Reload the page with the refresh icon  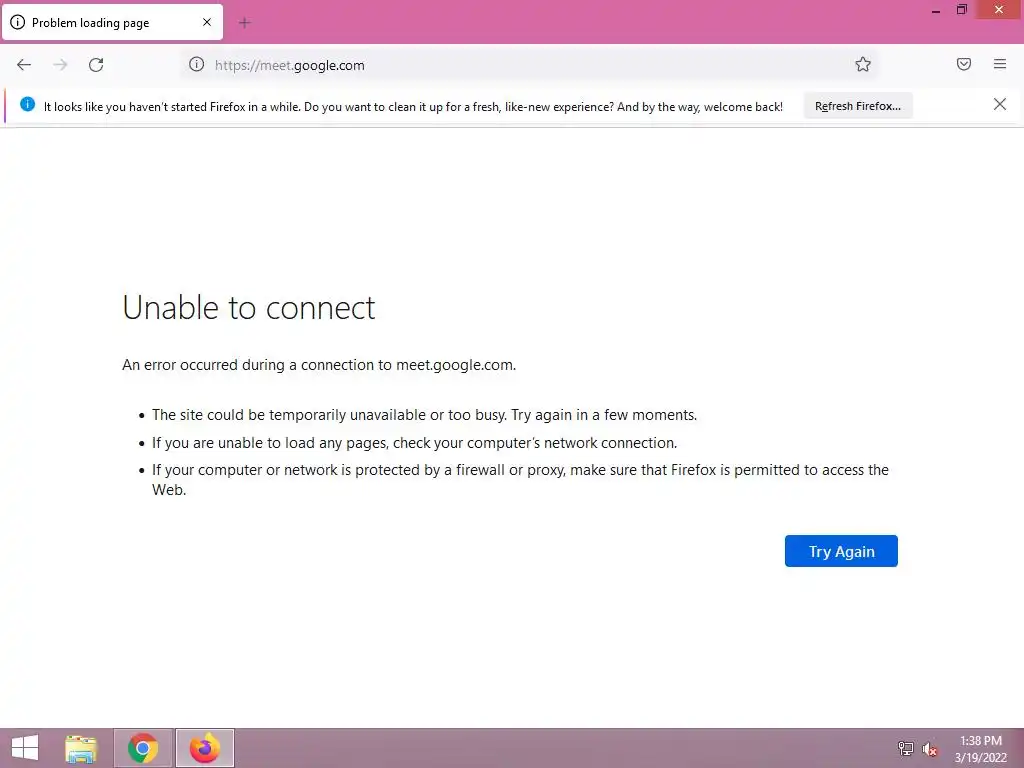pyautogui.click(x=96, y=65)
